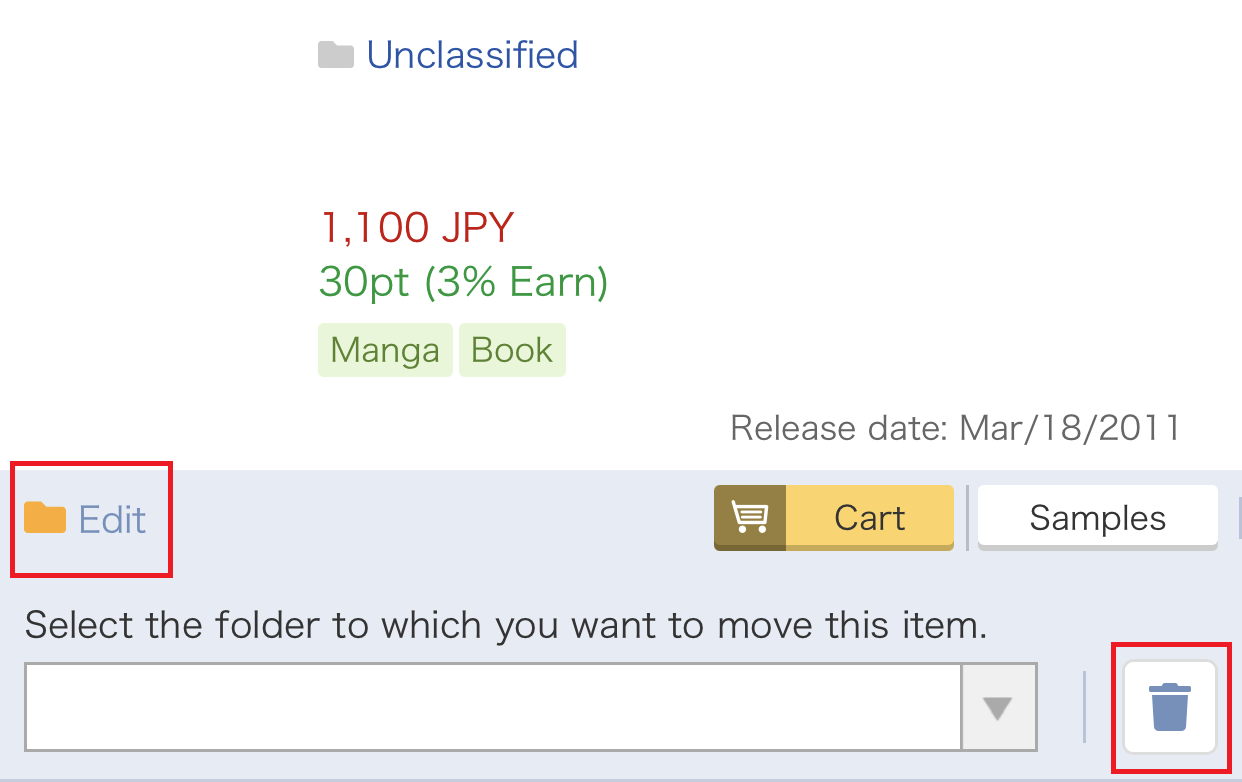Open Samples for this item
This screenshot has height=782, width=1242.
1098,518
